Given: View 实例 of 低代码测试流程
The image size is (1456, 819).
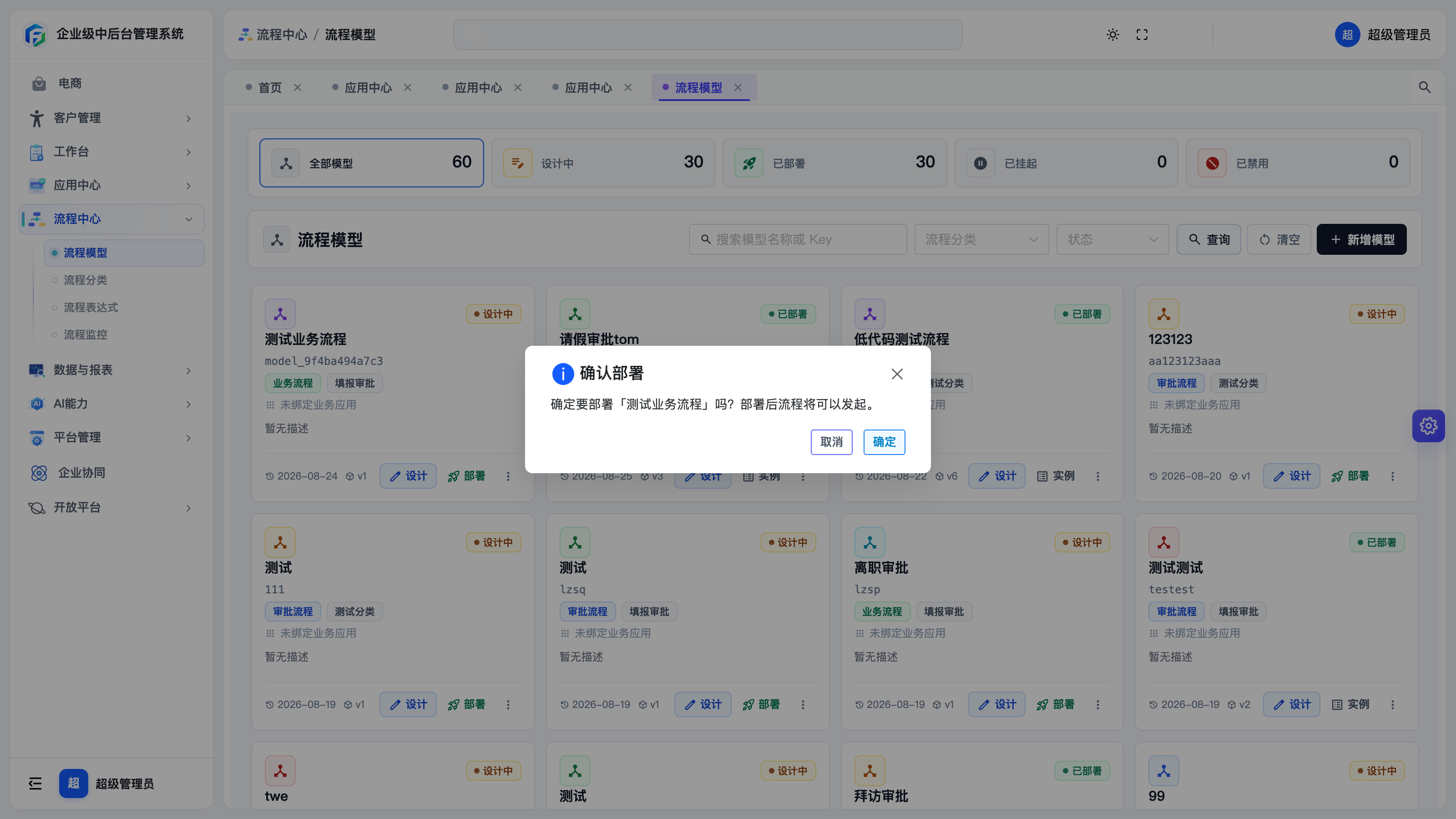Looking at the screenshot, I should 1056,476.
